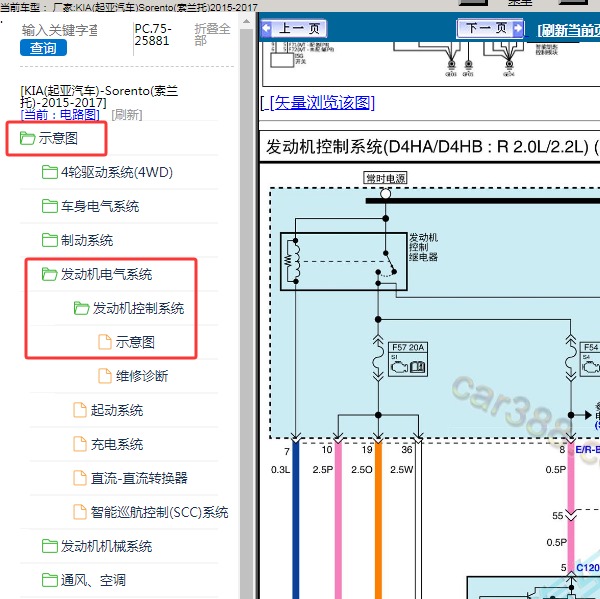
Task: Collapse the top-level 示意图 folder
Action: (x=58, y=138)
